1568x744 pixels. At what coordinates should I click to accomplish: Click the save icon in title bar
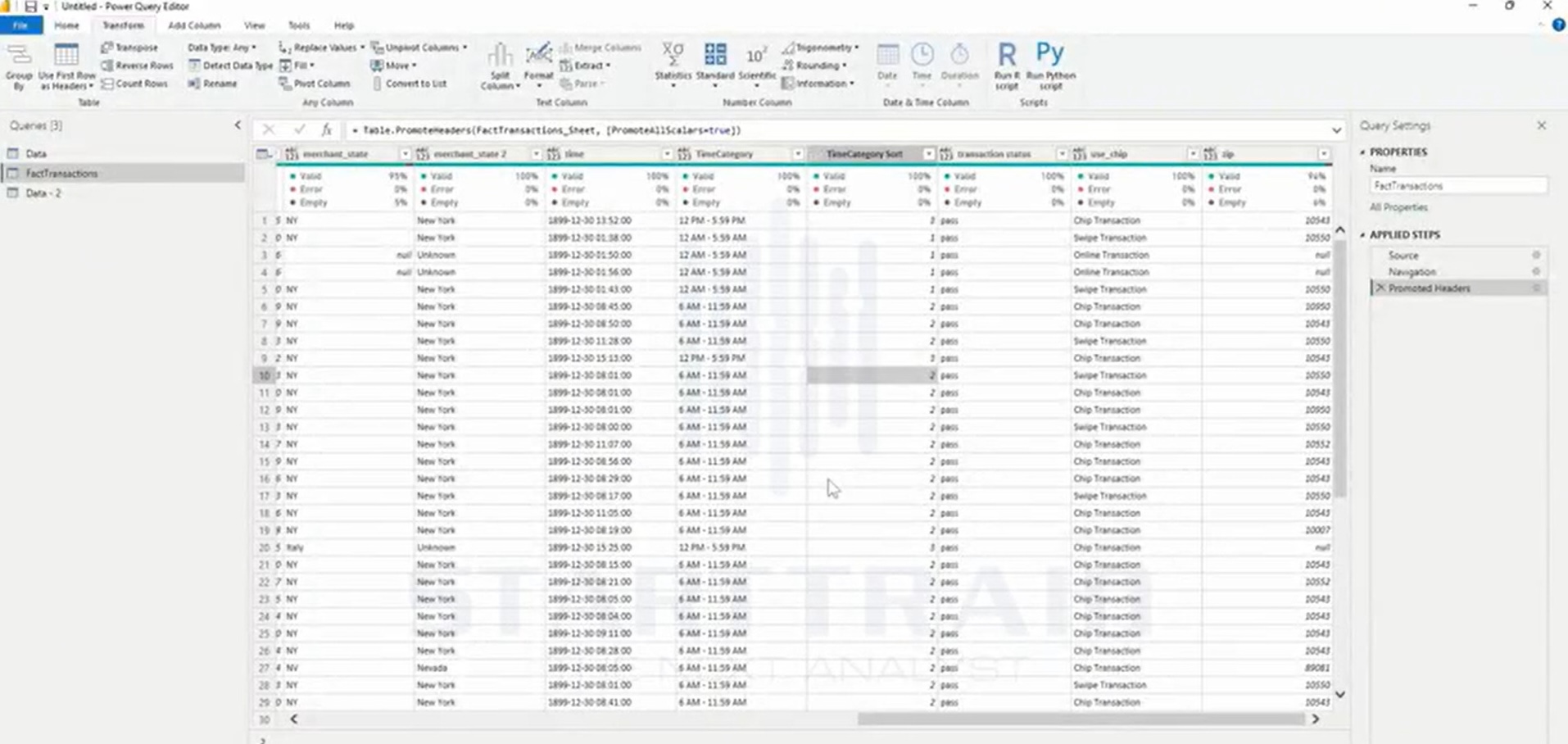30,7
